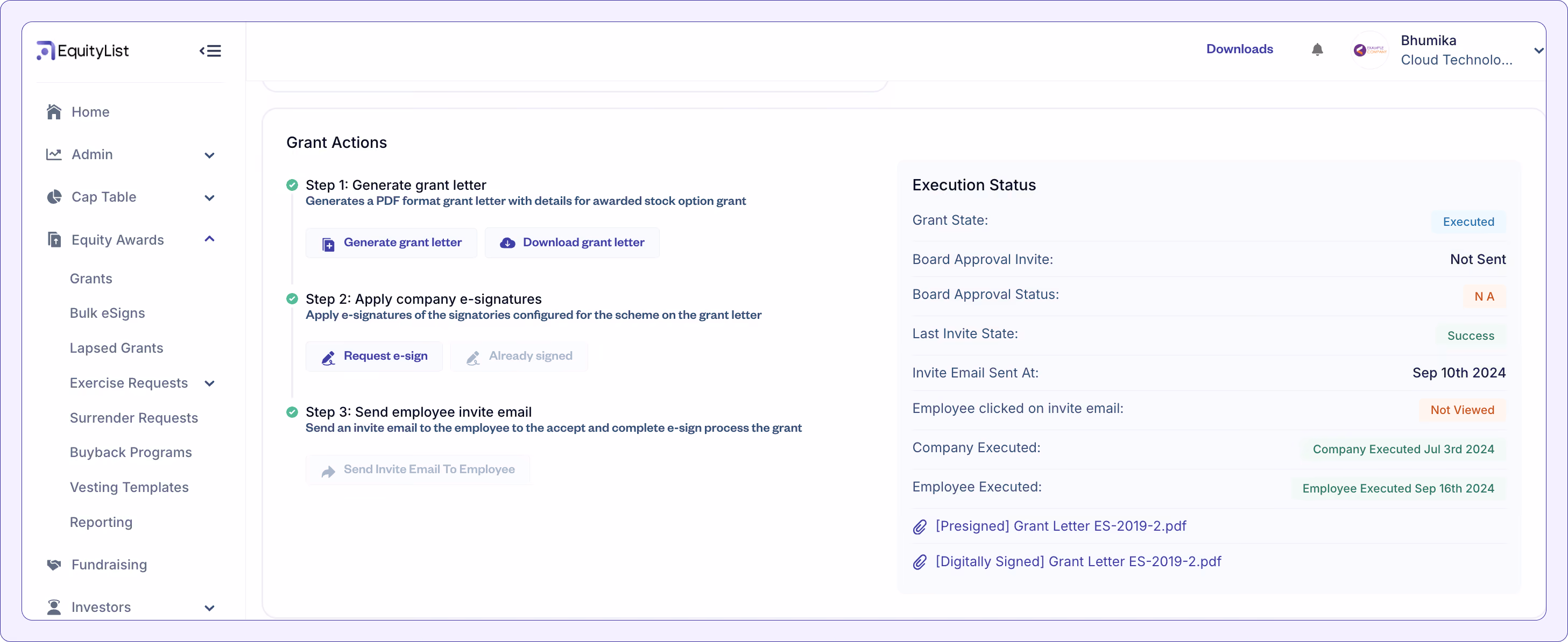
Task: Expand the Admin menu chevron
Action: (x=209, y=155)
